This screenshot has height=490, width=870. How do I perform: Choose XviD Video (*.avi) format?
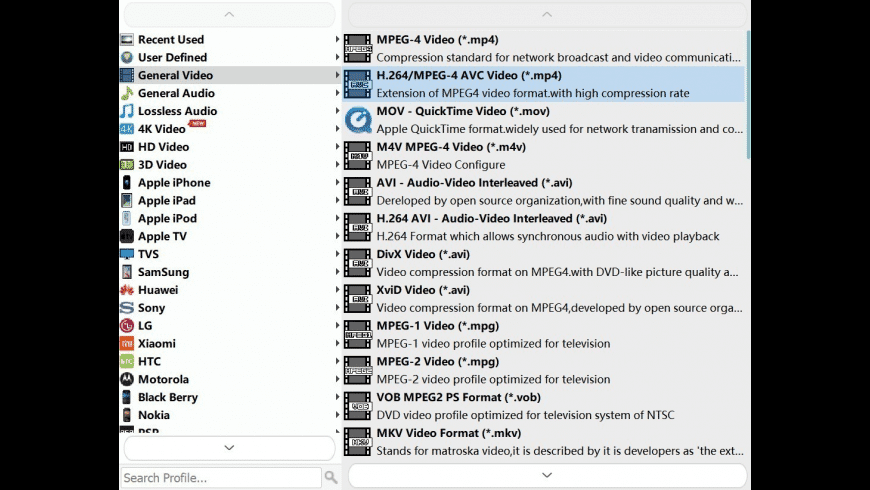pos(544,299)
